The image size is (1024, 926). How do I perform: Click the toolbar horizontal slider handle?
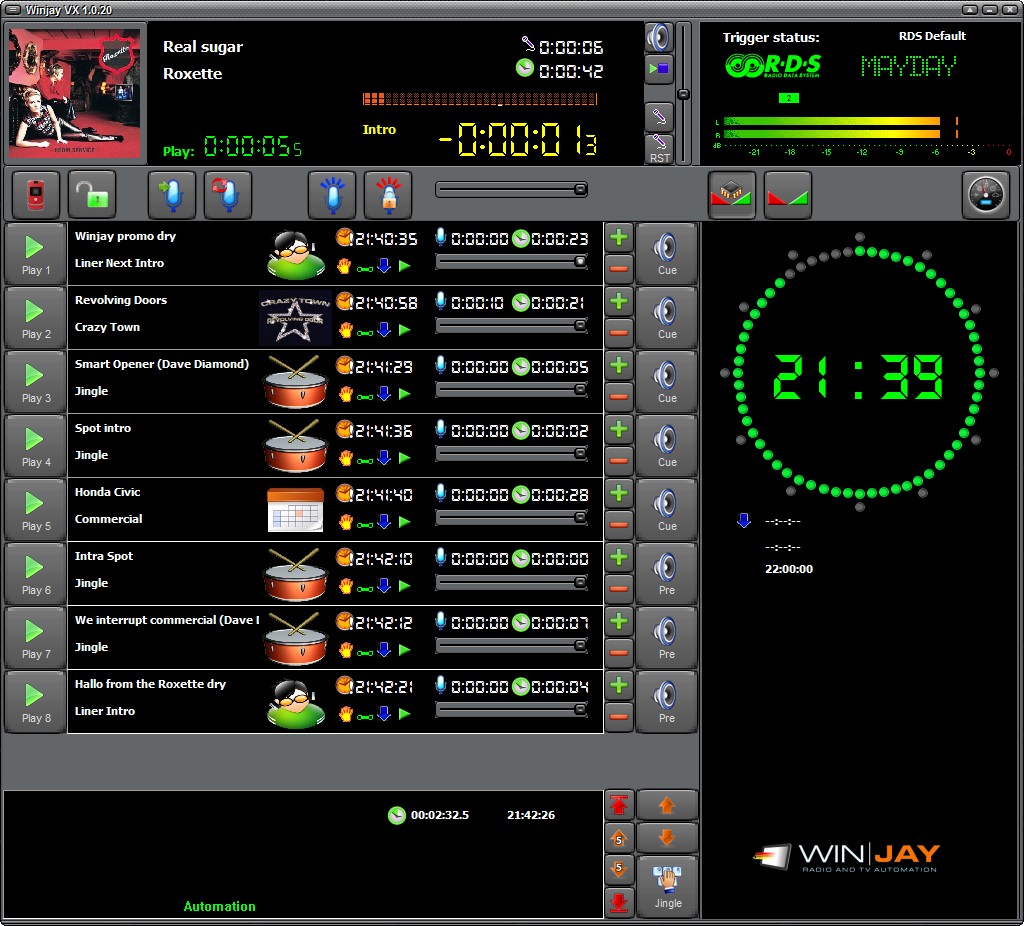coord(580,189)
